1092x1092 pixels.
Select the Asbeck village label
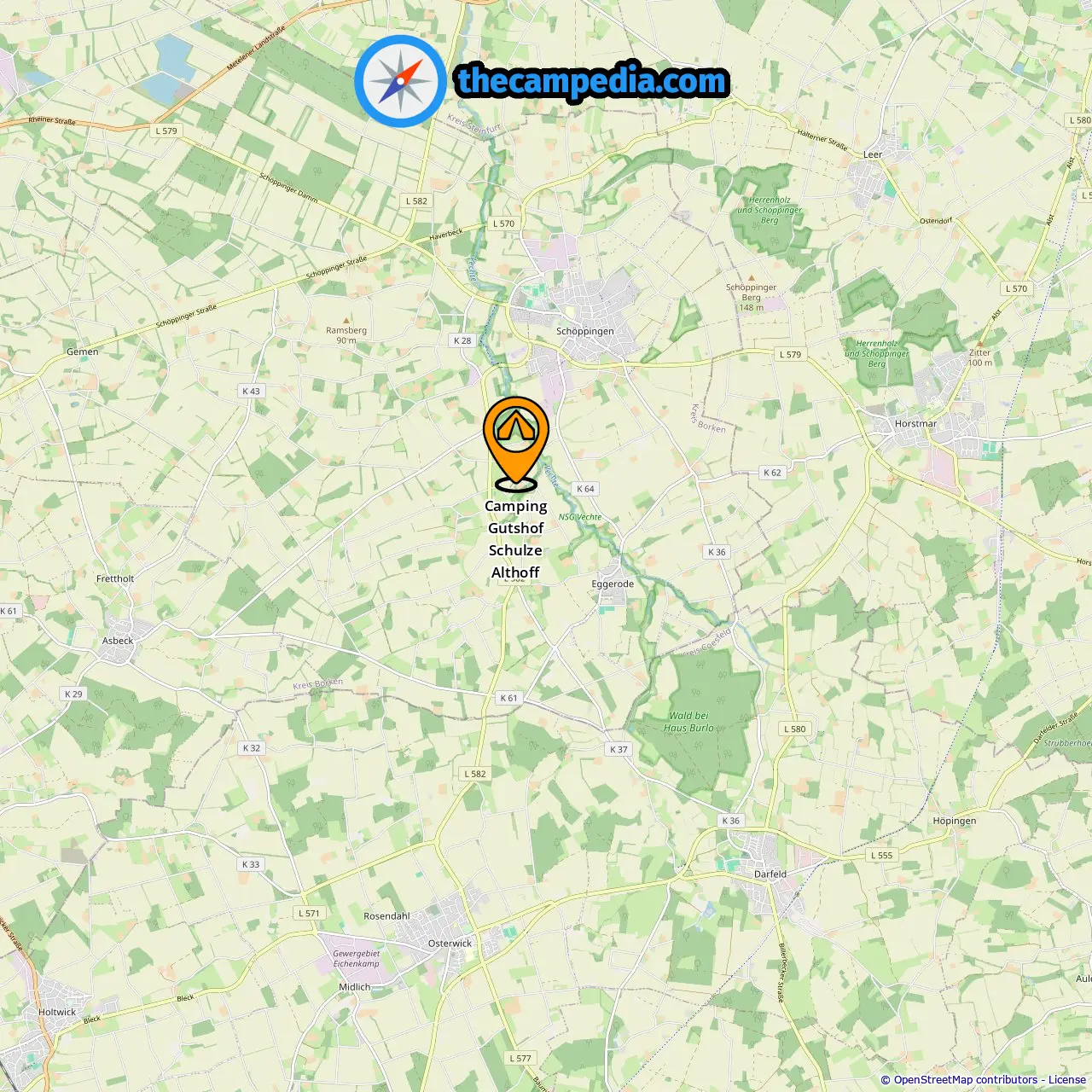click(118, 641)
